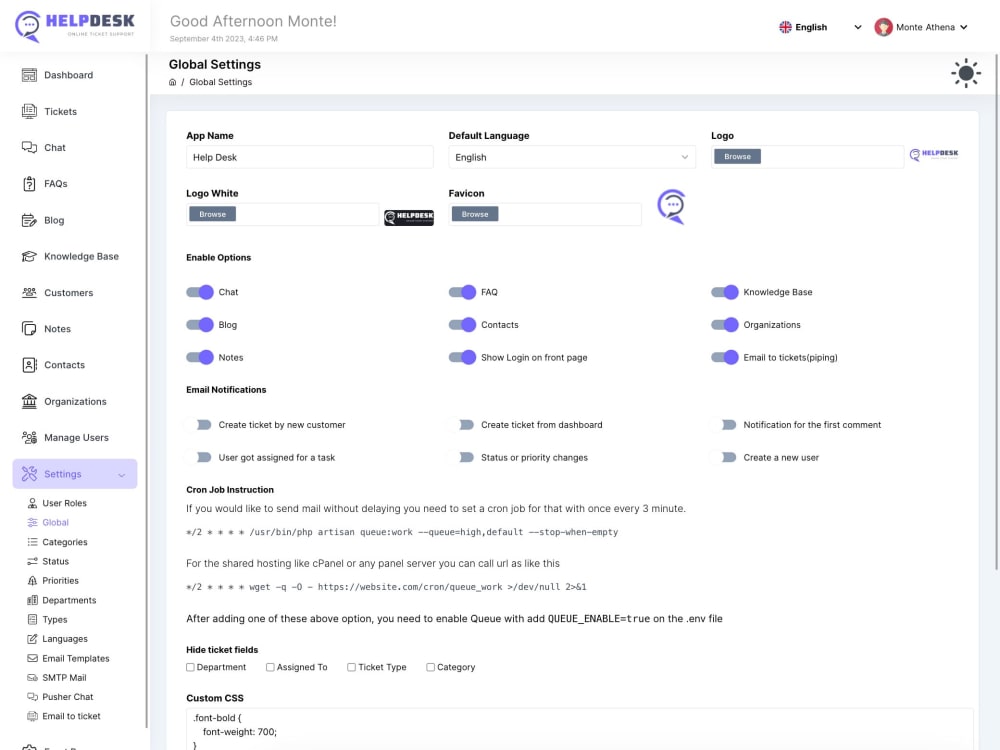Check the Assigned To checkbox
Viewport: 1000px width, 750px height.
(x=270, y=667)
